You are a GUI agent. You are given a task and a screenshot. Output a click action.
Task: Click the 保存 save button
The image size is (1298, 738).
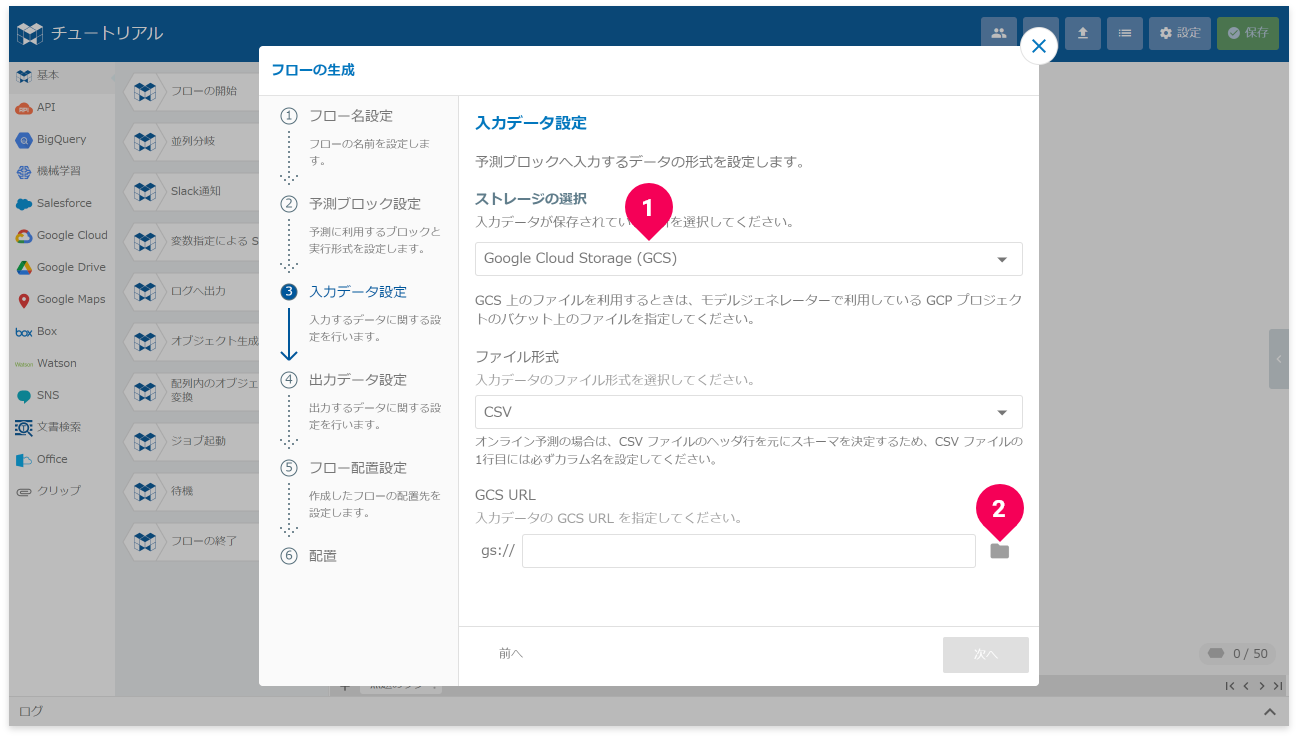point(1248,33)
